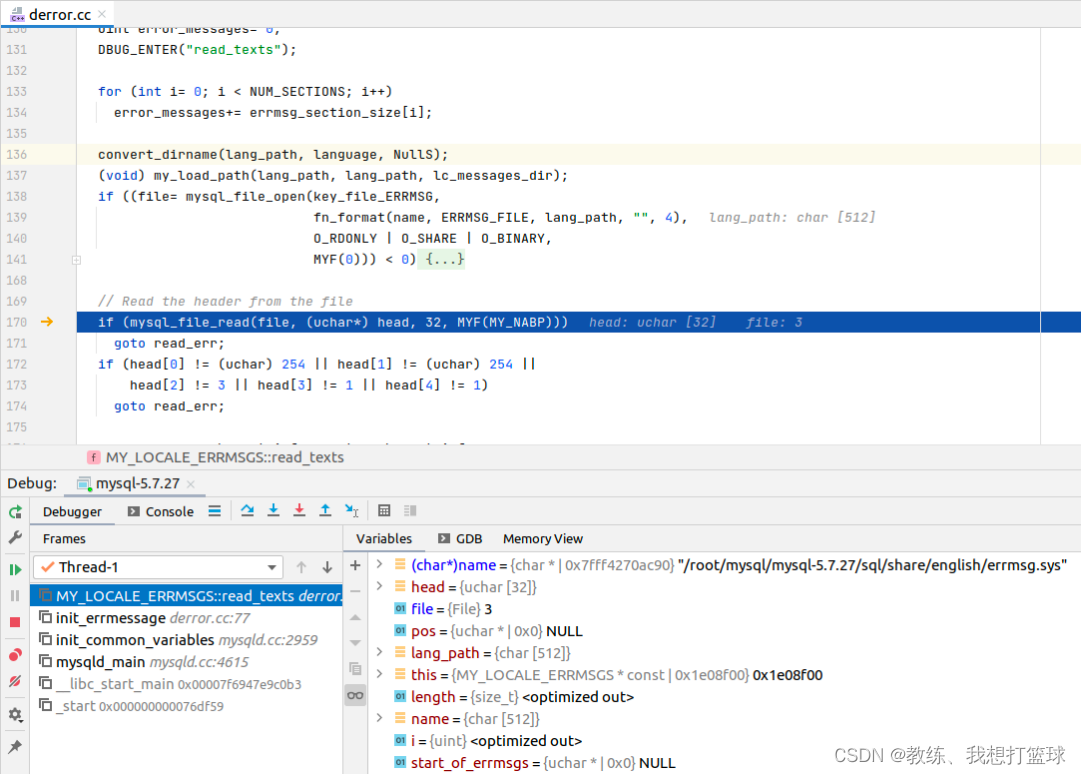
Task: Click the Step Into debugger icon
Action: (274, 511)
